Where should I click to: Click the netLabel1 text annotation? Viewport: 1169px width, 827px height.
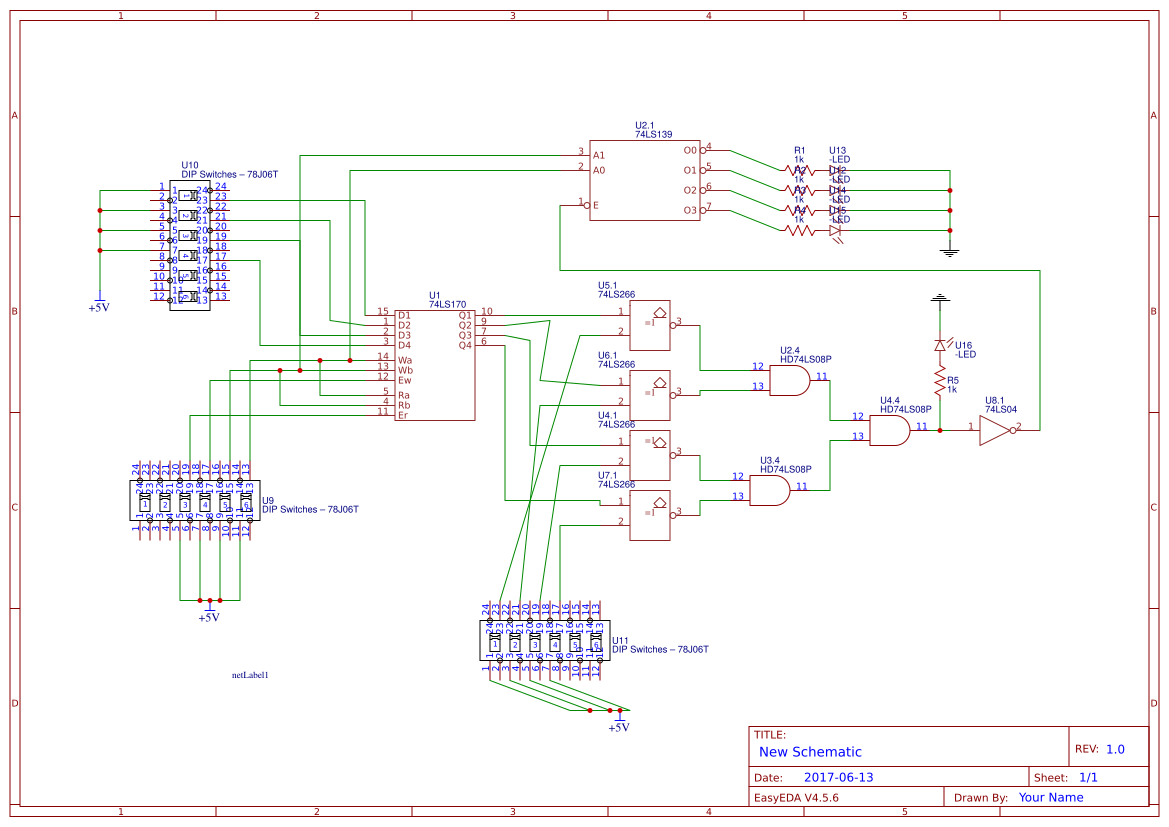[x=251, y=673]
